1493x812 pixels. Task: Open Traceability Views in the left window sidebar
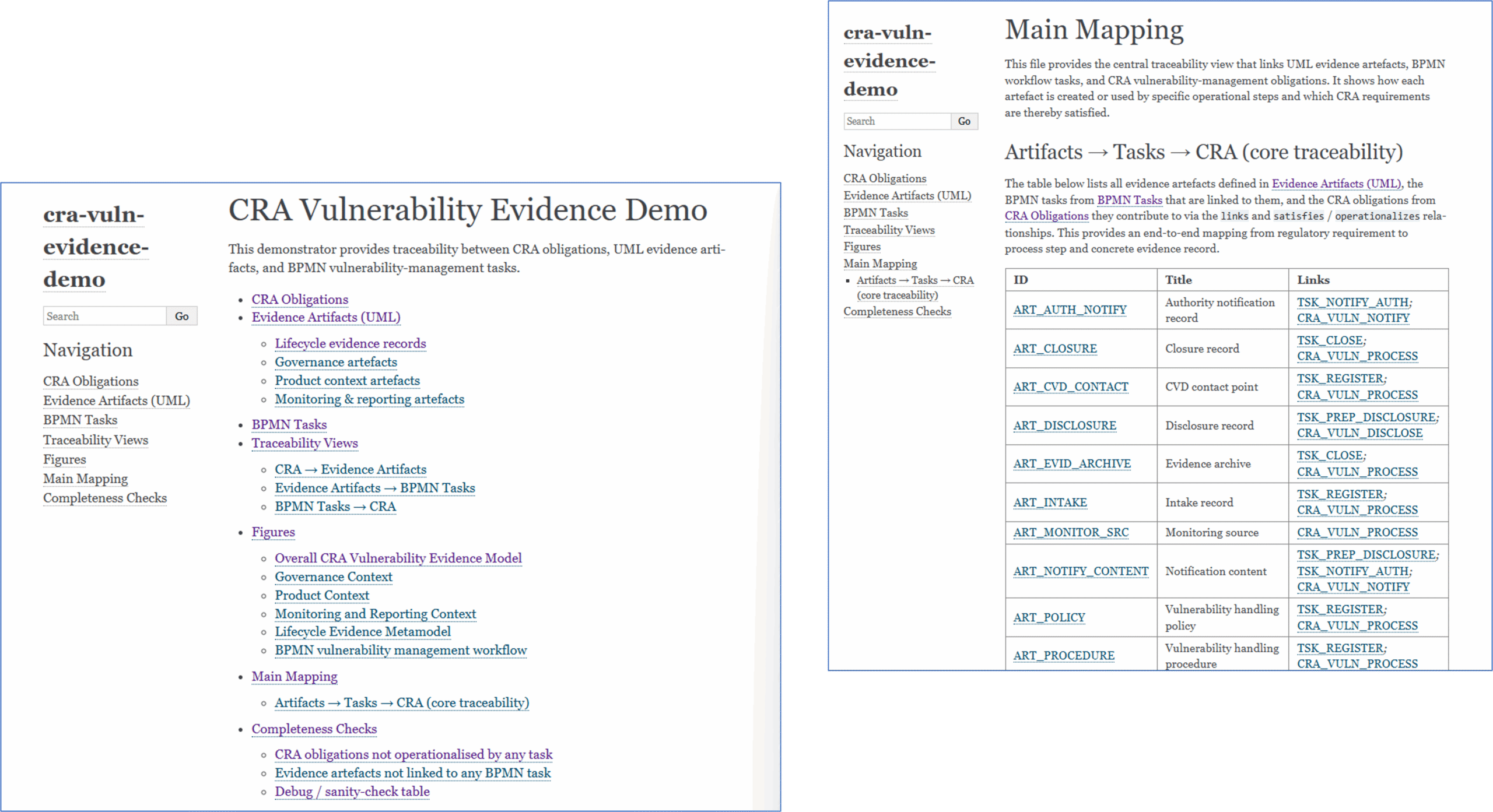coord(96,440)
